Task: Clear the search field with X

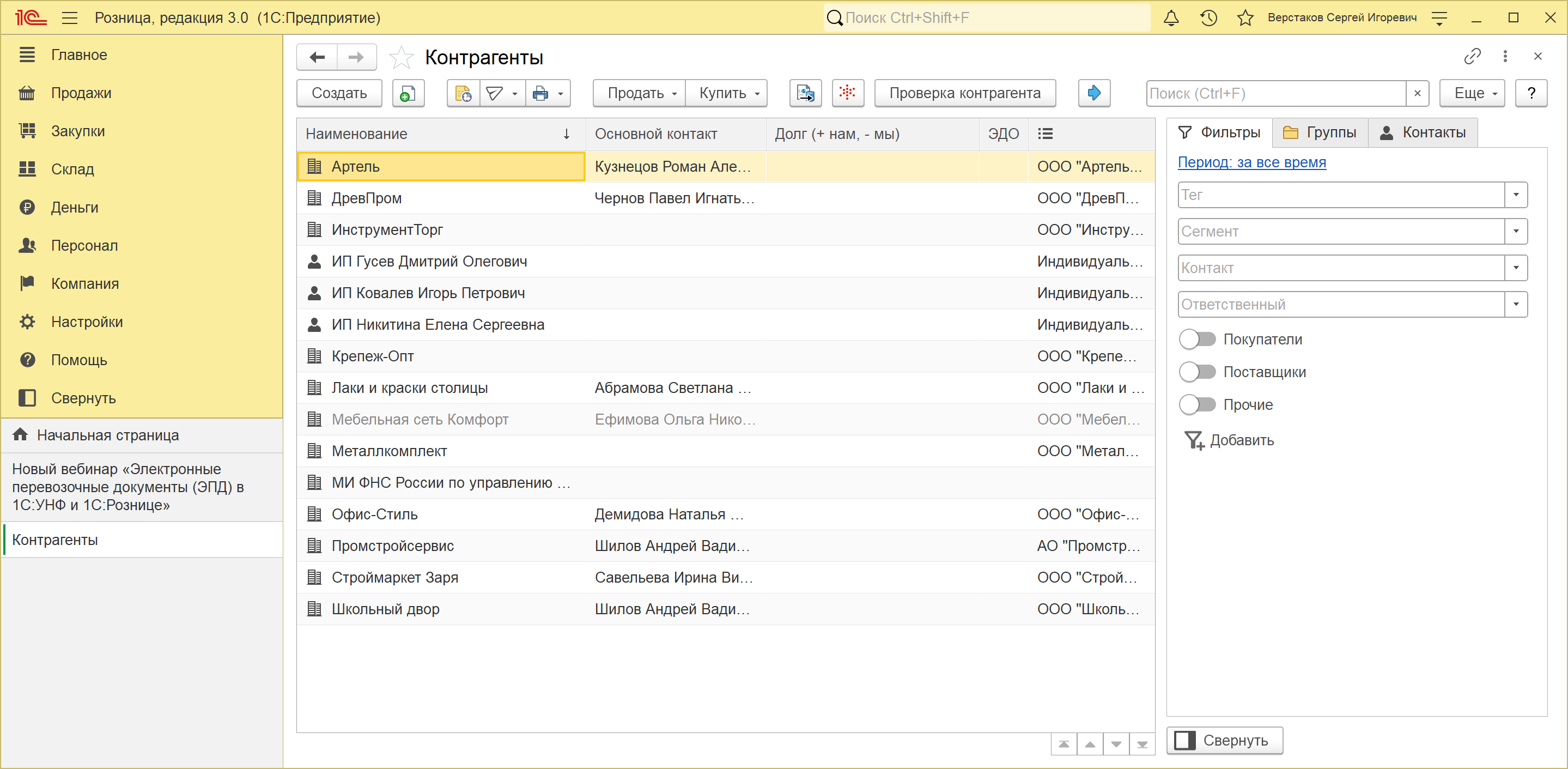Action: coord(1417,93)
